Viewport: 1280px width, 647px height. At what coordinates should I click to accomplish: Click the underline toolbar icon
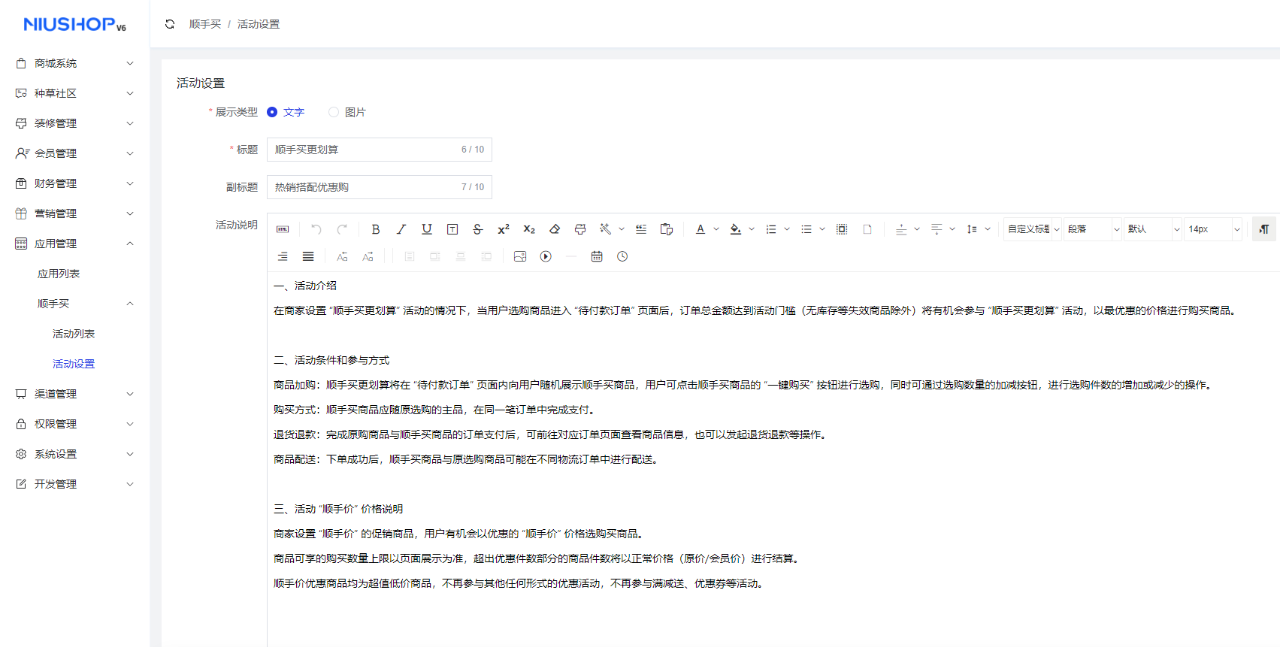[427, 229]
